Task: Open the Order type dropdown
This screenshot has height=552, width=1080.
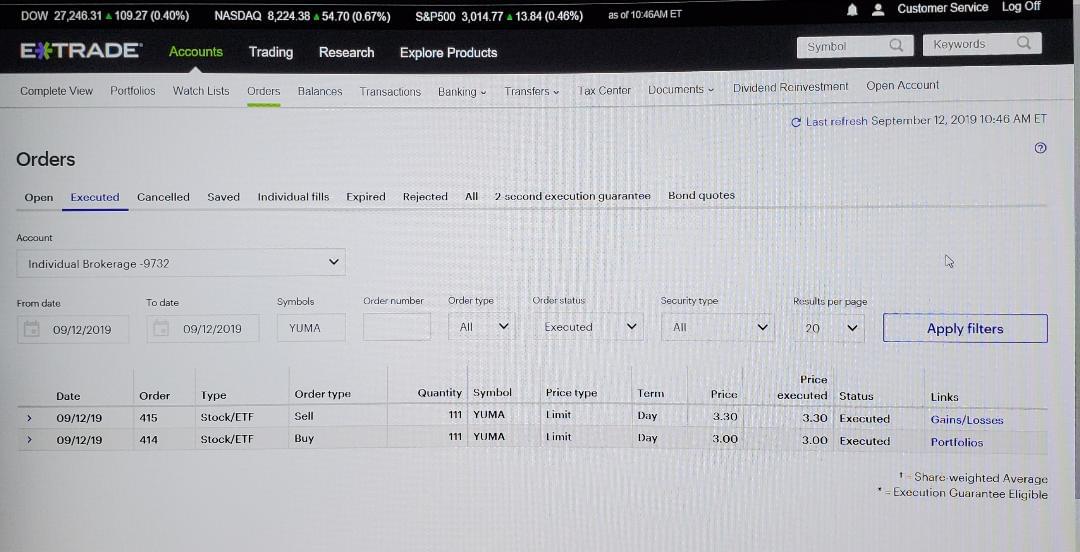Action: point(481,327)
